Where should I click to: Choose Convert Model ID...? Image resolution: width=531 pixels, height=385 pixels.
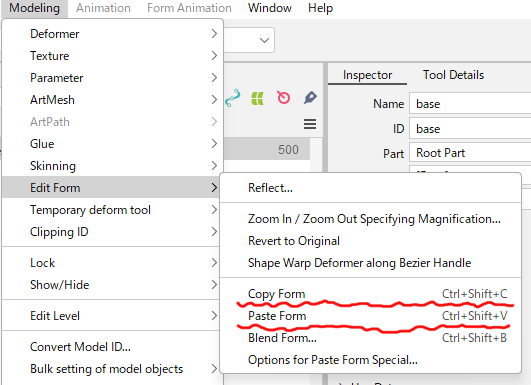pos(112,347)
